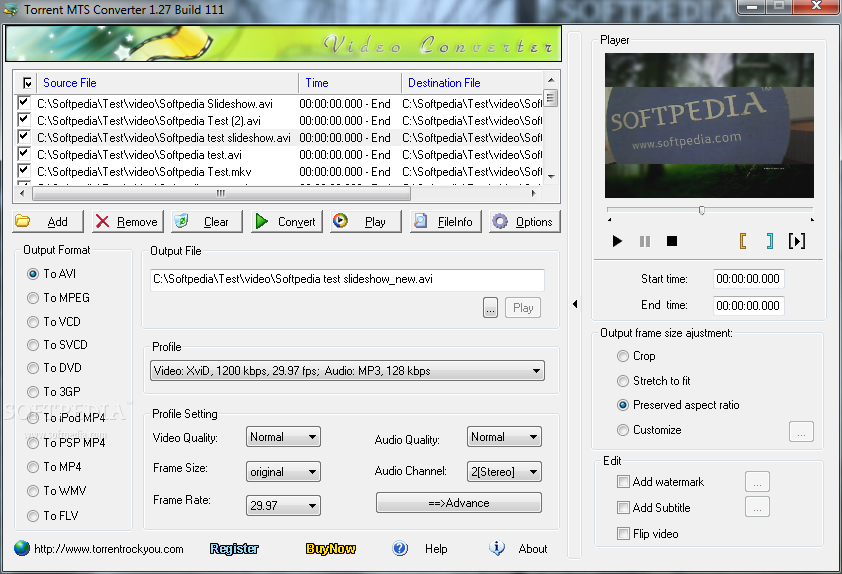842x574 pixels.
Task: Uncheck Softpedia Test (2).avi row checkbox
Action: (x=24, y=119)
